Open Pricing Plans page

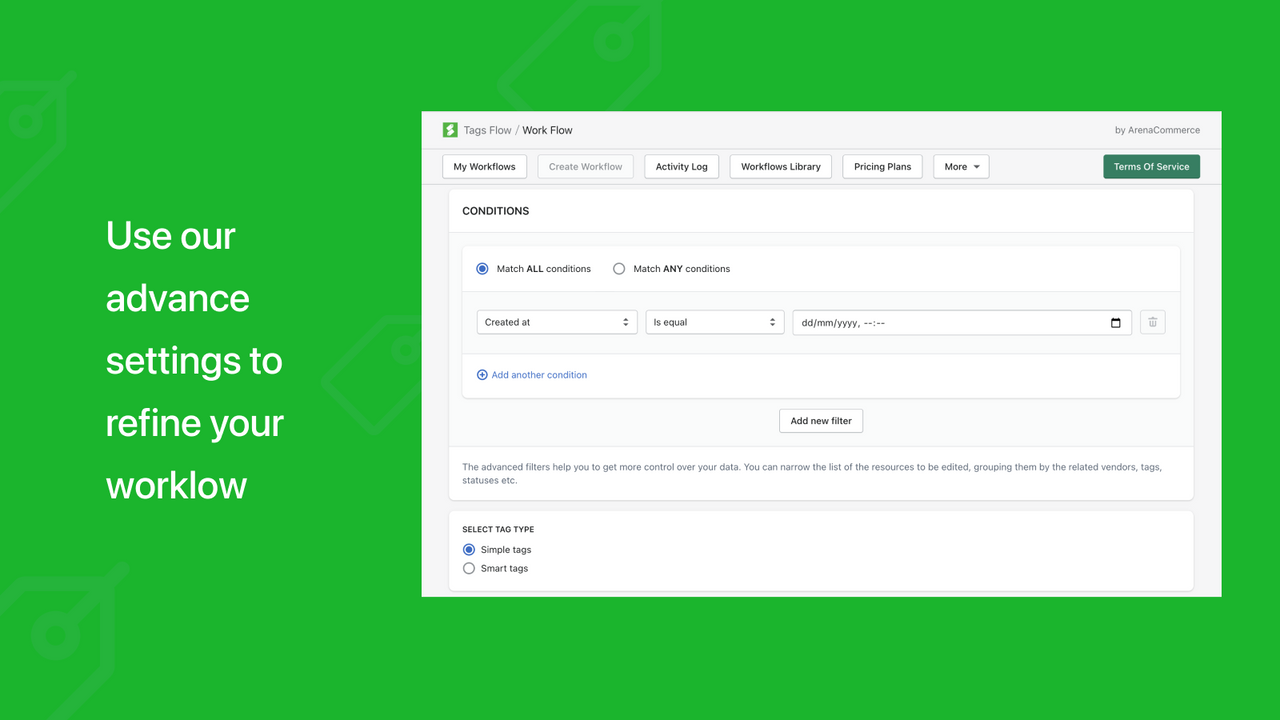tap(883, 167)
